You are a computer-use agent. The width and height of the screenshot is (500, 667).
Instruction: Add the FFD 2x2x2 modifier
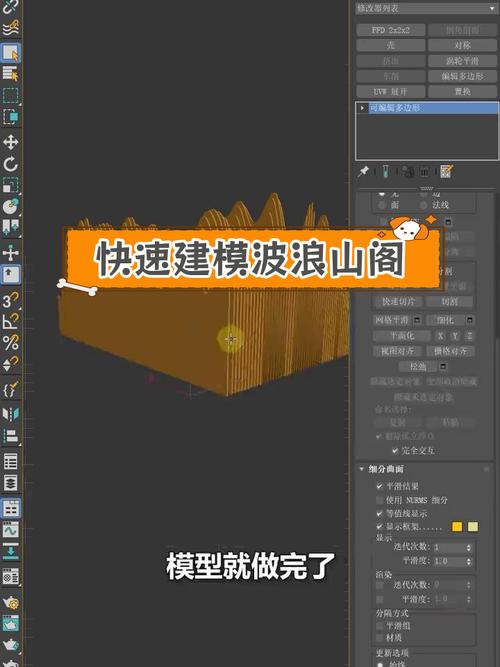[391, 30]
